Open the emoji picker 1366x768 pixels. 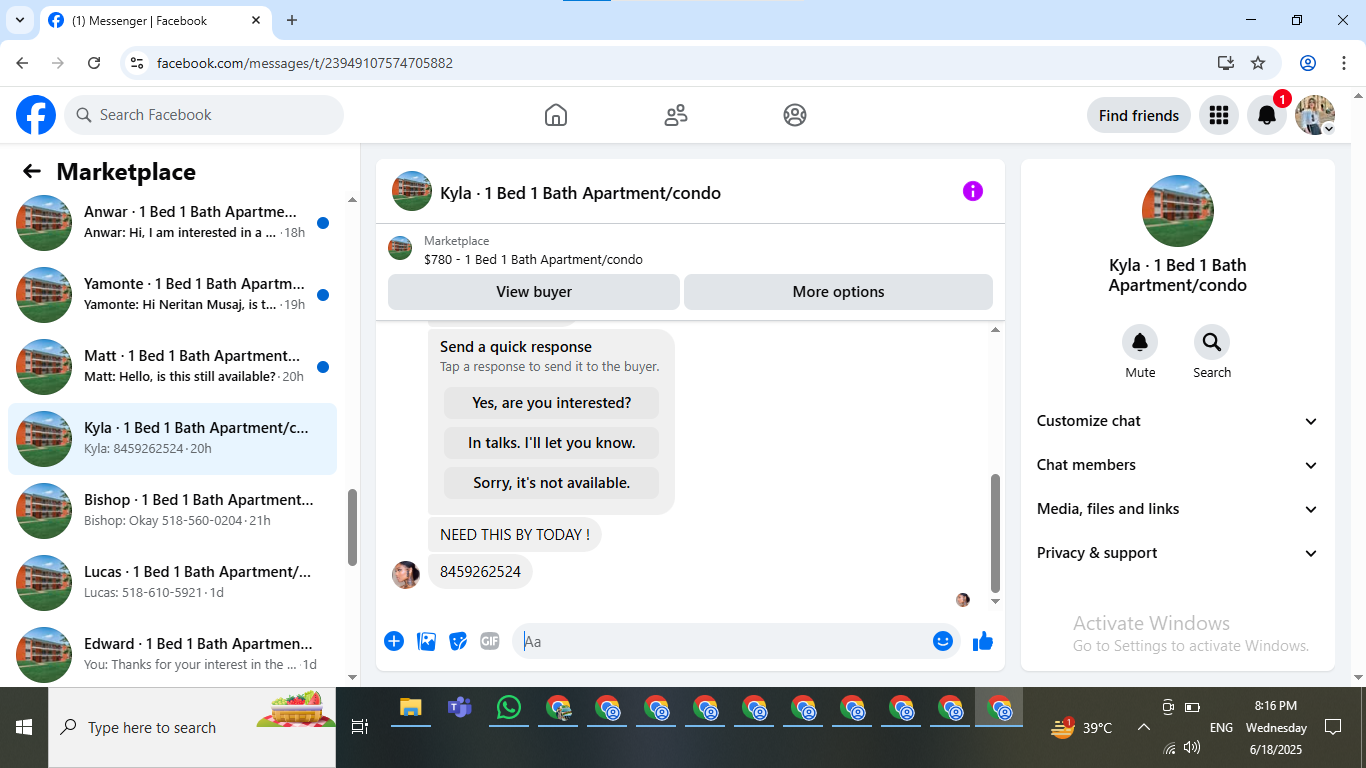(x=942, y=641)
